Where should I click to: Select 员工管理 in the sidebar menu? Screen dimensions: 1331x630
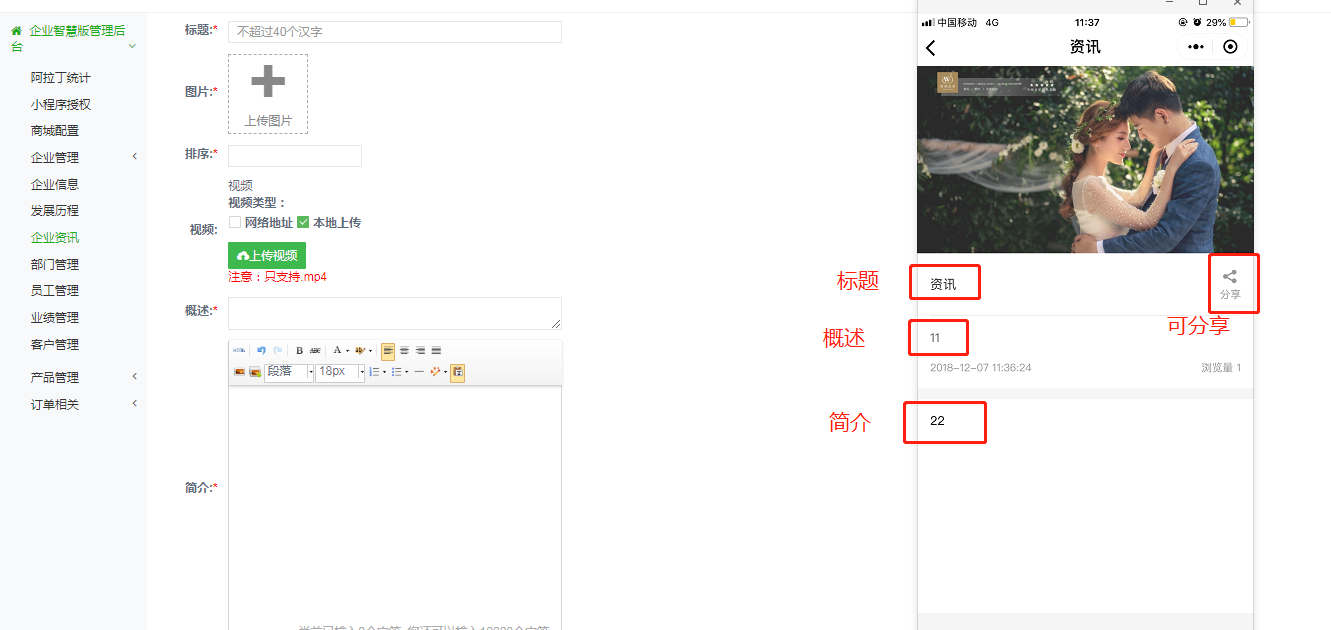[x=55, y=291]
